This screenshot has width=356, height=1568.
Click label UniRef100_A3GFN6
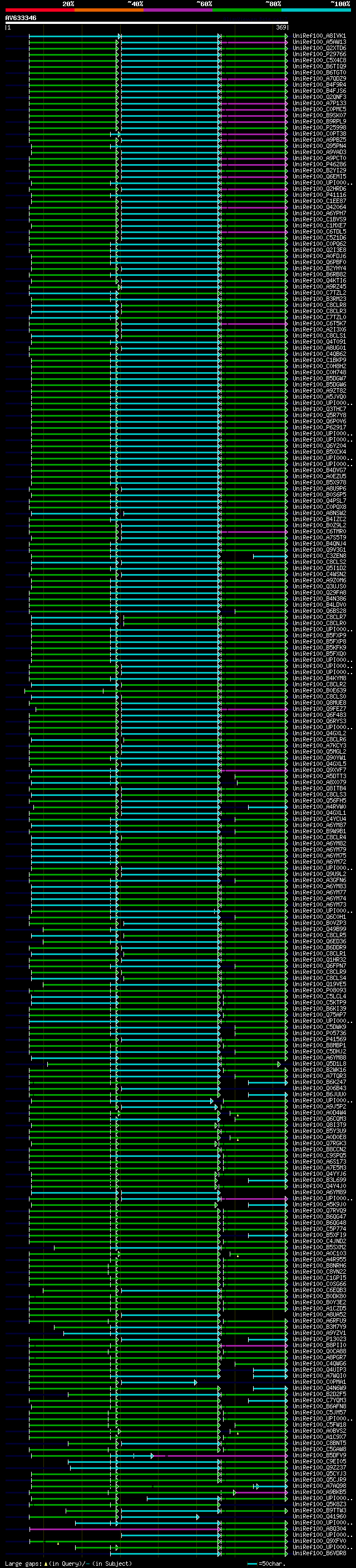pos(319,880)
